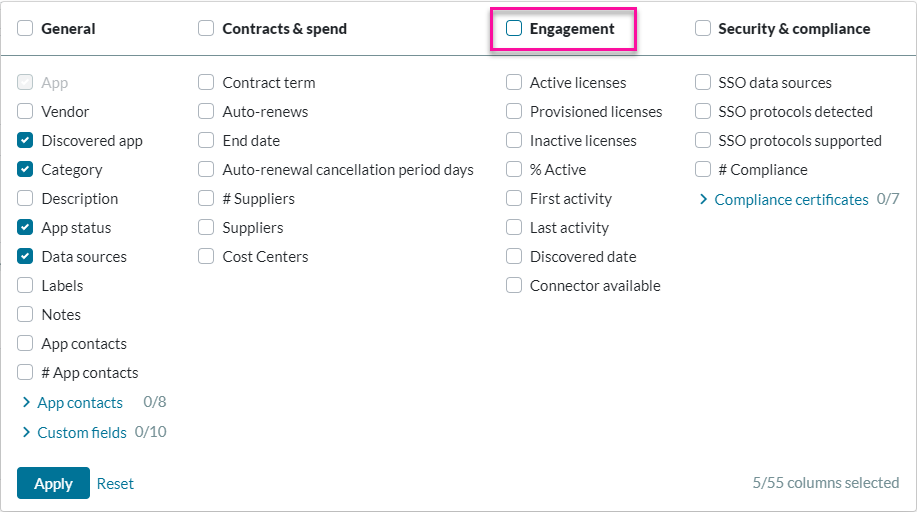Image resolution: width=917 pixels, height=512 pixels.
Task: Enable SSO data sources column
Action: point(703,83)
